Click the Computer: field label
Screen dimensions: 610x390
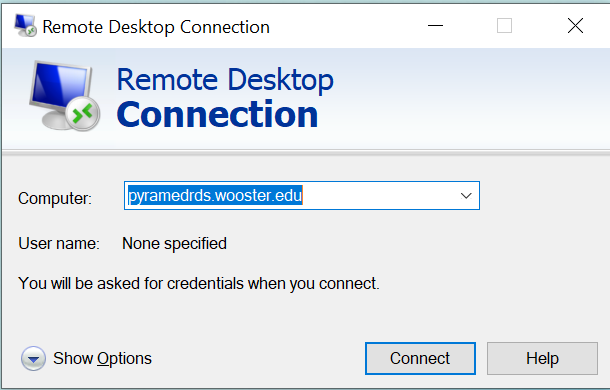tap(55, 199)
